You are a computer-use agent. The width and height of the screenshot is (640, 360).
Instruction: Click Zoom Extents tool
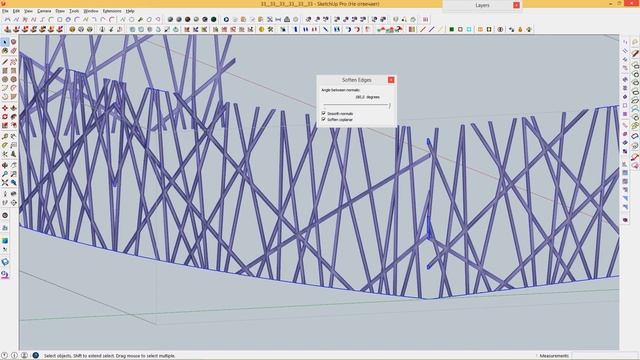click(x=5, y=183)
